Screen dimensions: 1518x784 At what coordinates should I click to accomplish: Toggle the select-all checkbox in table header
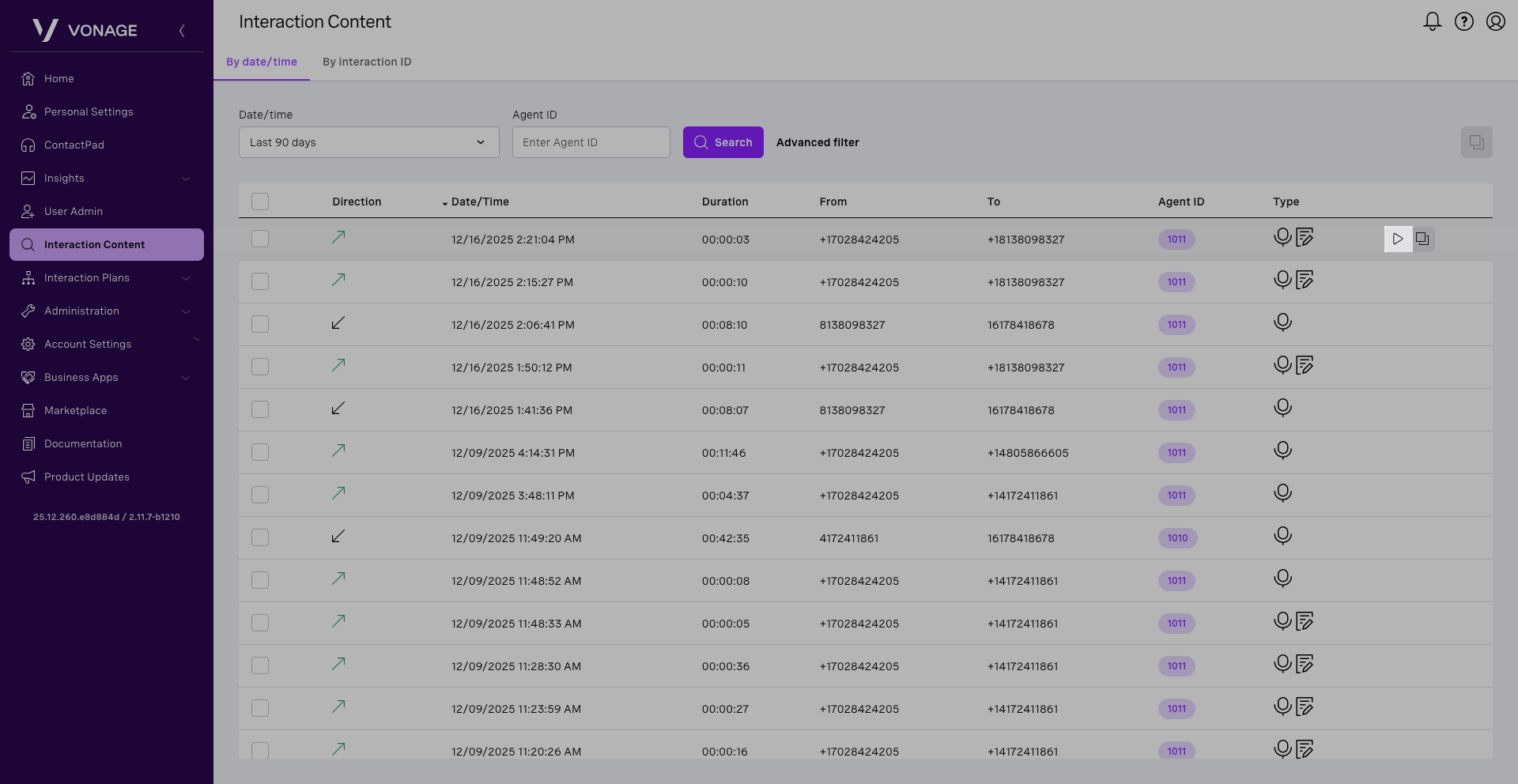[260, 202]
